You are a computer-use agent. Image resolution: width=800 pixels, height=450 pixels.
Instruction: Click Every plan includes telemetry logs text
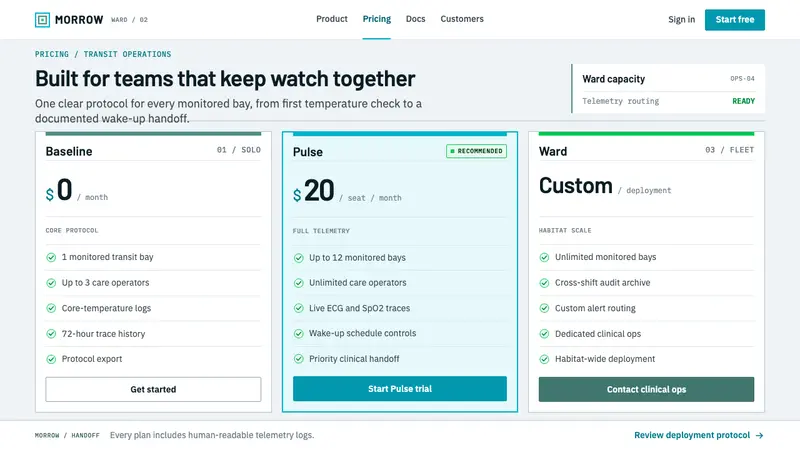pos(212,435)
